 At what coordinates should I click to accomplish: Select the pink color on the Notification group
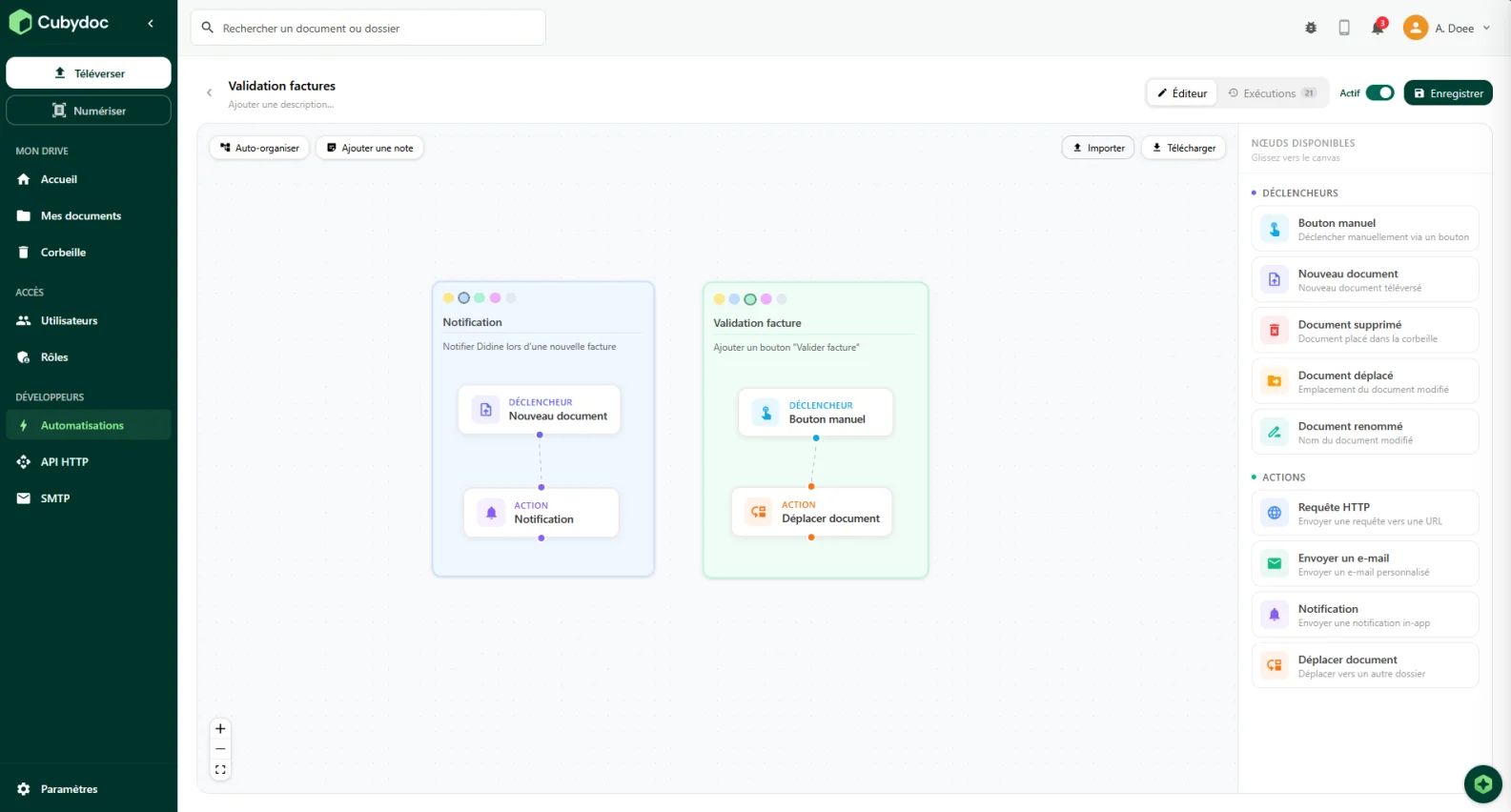(x=495, y=297)
